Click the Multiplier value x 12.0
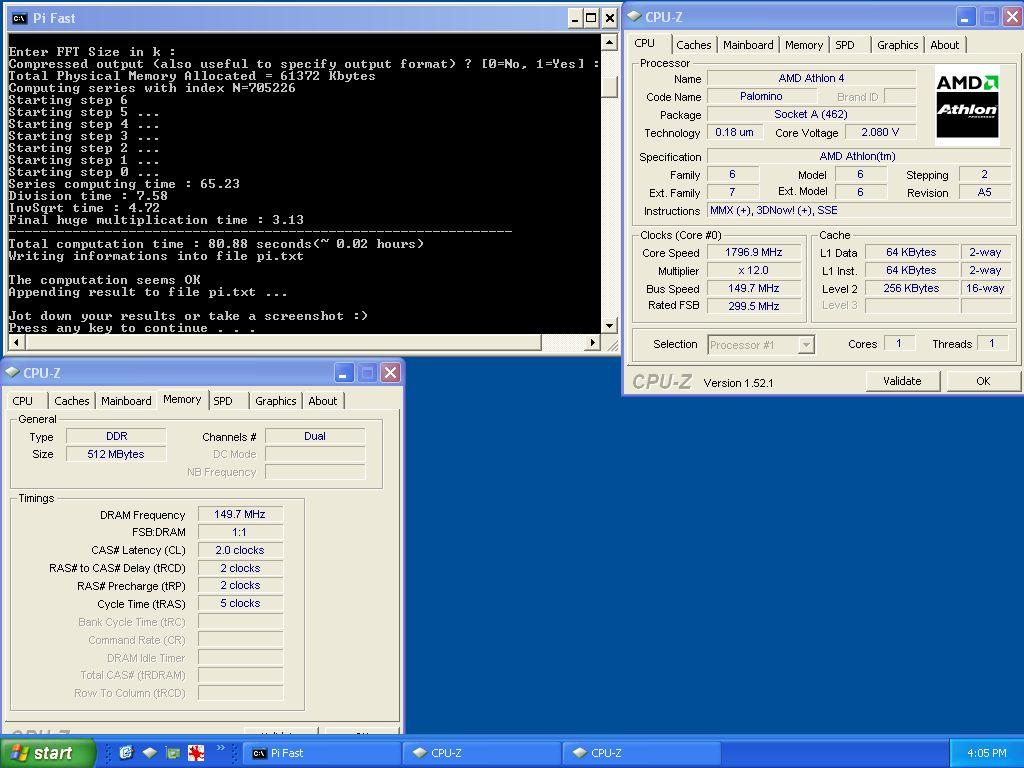Image resolution: width=1024 pixels, height=768 pixels. click(x=754, y=270)
